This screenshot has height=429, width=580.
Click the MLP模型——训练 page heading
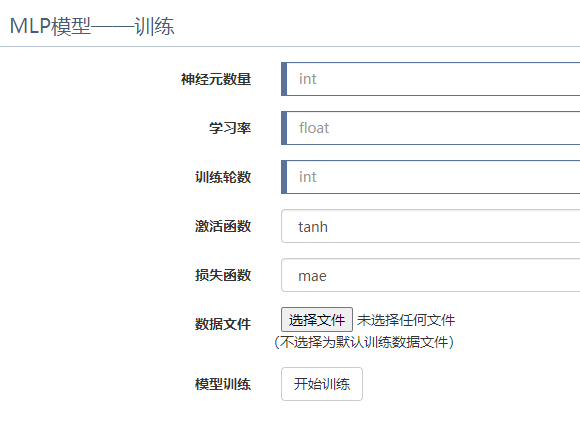92,26
